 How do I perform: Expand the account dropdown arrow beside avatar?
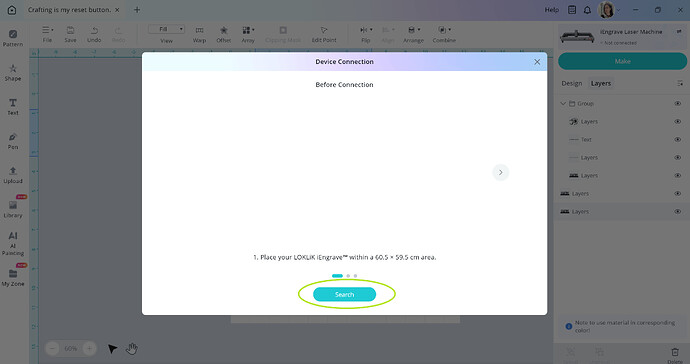[x=618, y=10]
